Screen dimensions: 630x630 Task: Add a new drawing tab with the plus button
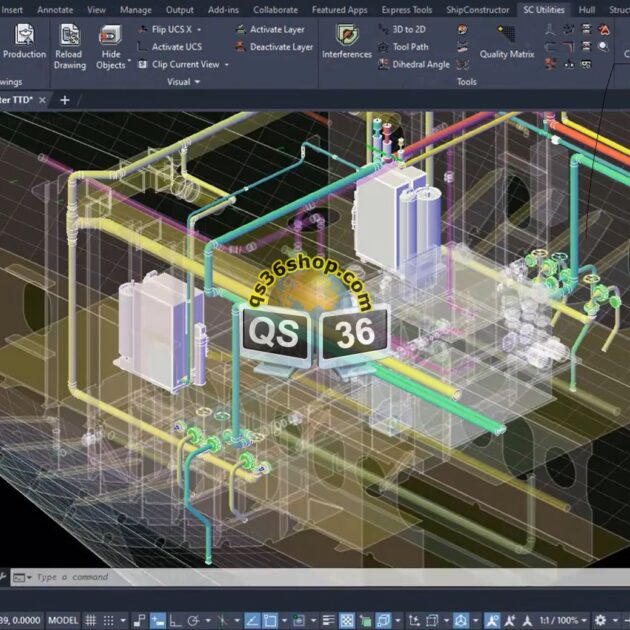(x=65, y=100)
